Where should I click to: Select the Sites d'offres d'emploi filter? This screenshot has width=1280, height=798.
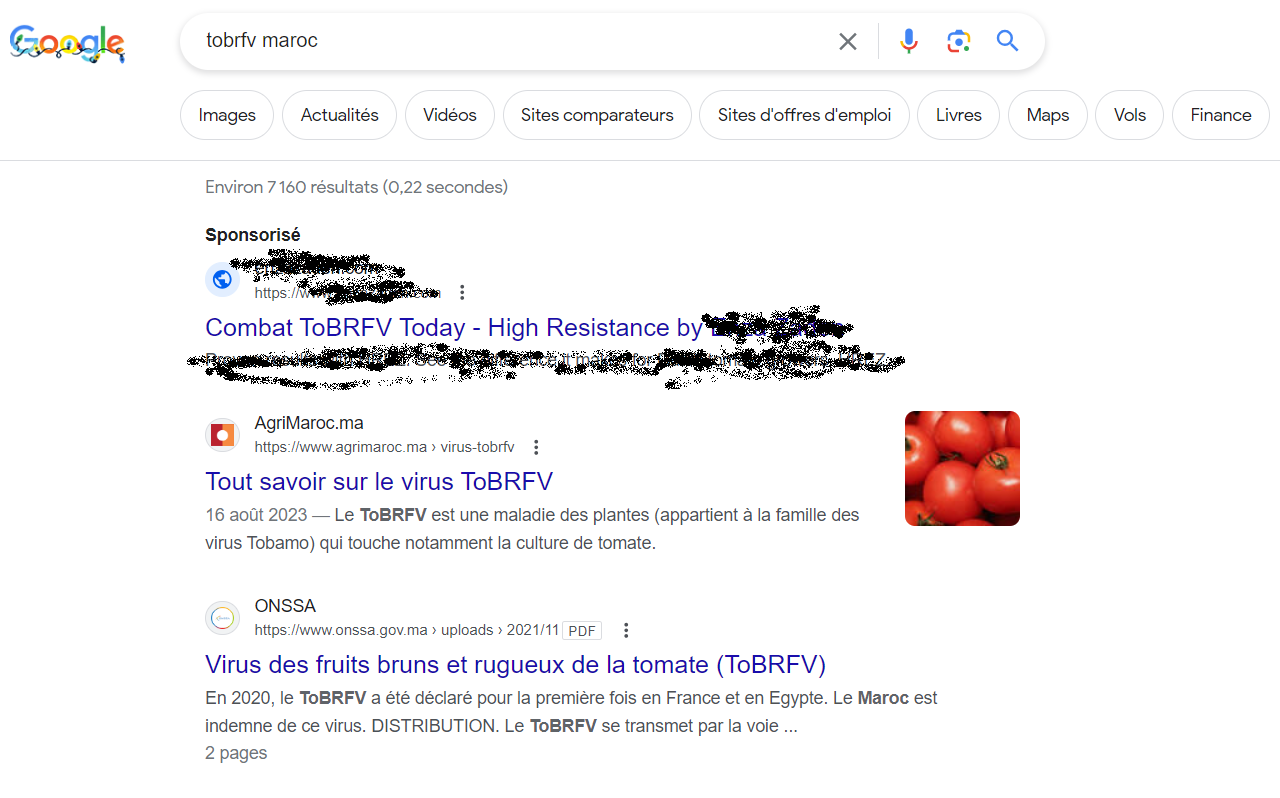(x=804, y=115)
